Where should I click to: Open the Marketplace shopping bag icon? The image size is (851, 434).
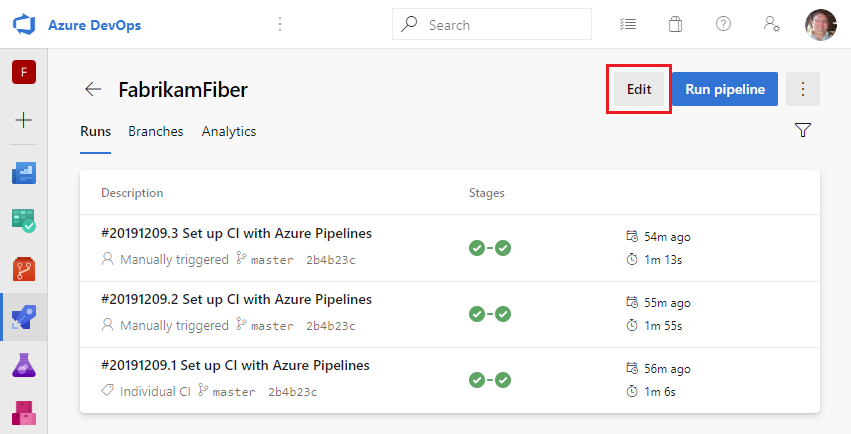pos(675,24)
